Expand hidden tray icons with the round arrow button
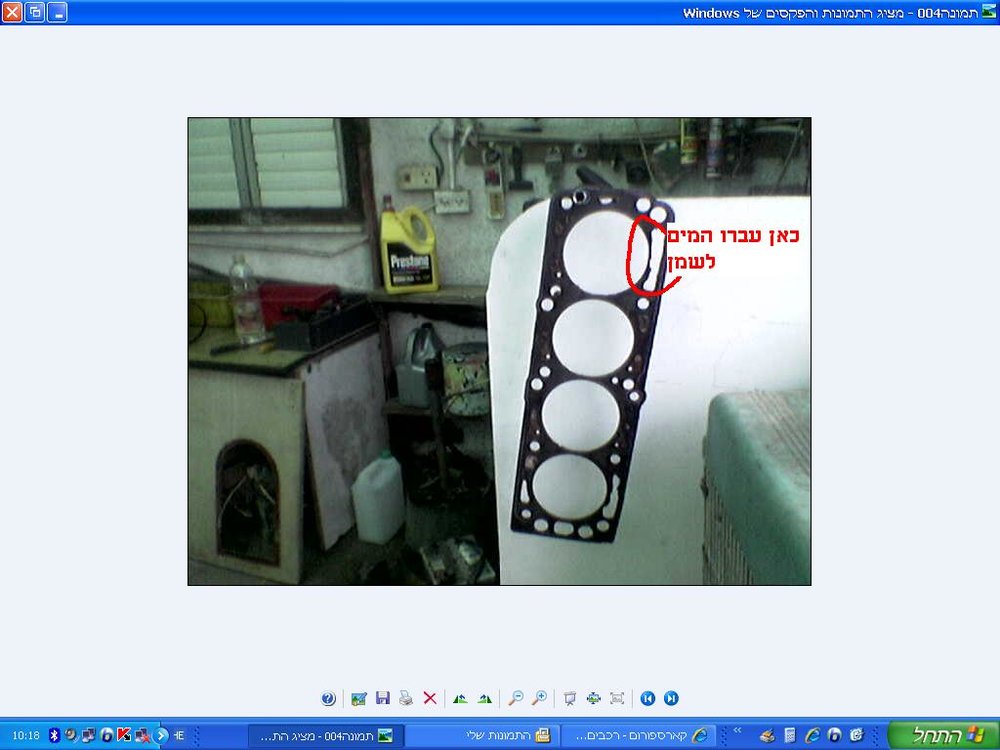The image size is (1000, 750). tap(161, 735)
